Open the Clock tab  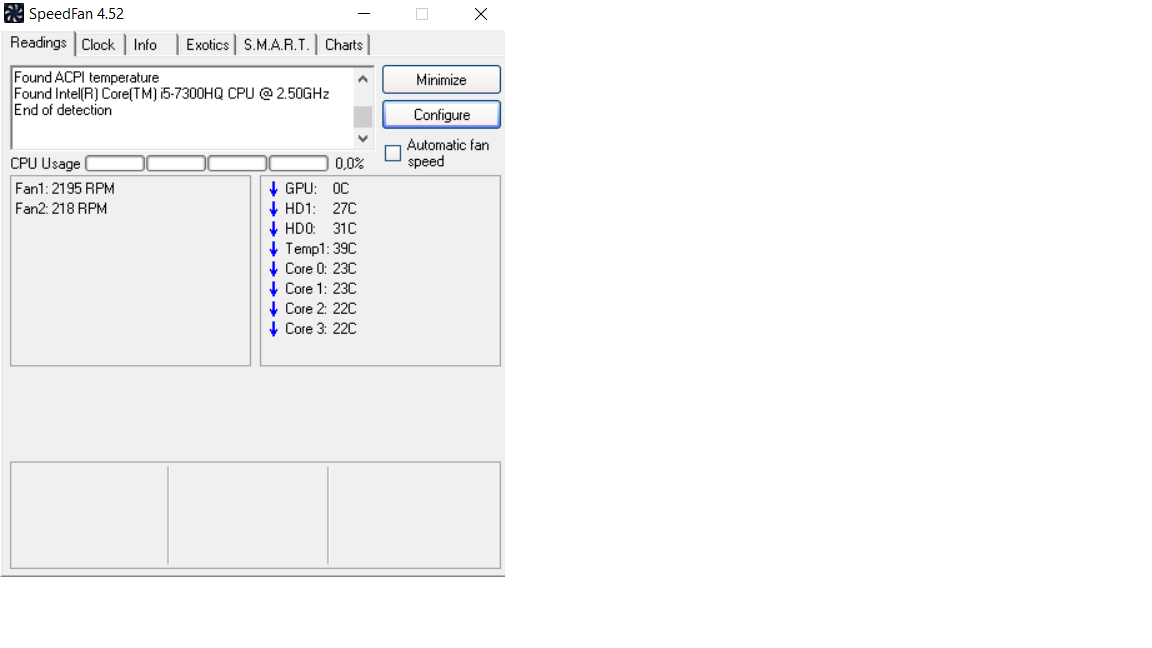pyautogui.click(x=98, y=45)
